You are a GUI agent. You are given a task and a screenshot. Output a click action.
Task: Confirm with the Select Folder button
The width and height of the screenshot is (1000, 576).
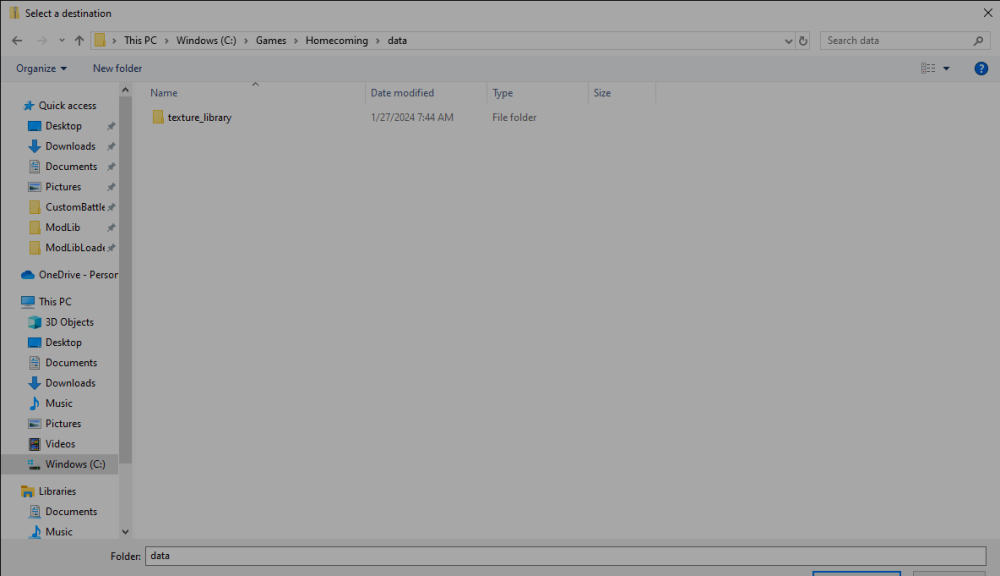coord(856,571)
